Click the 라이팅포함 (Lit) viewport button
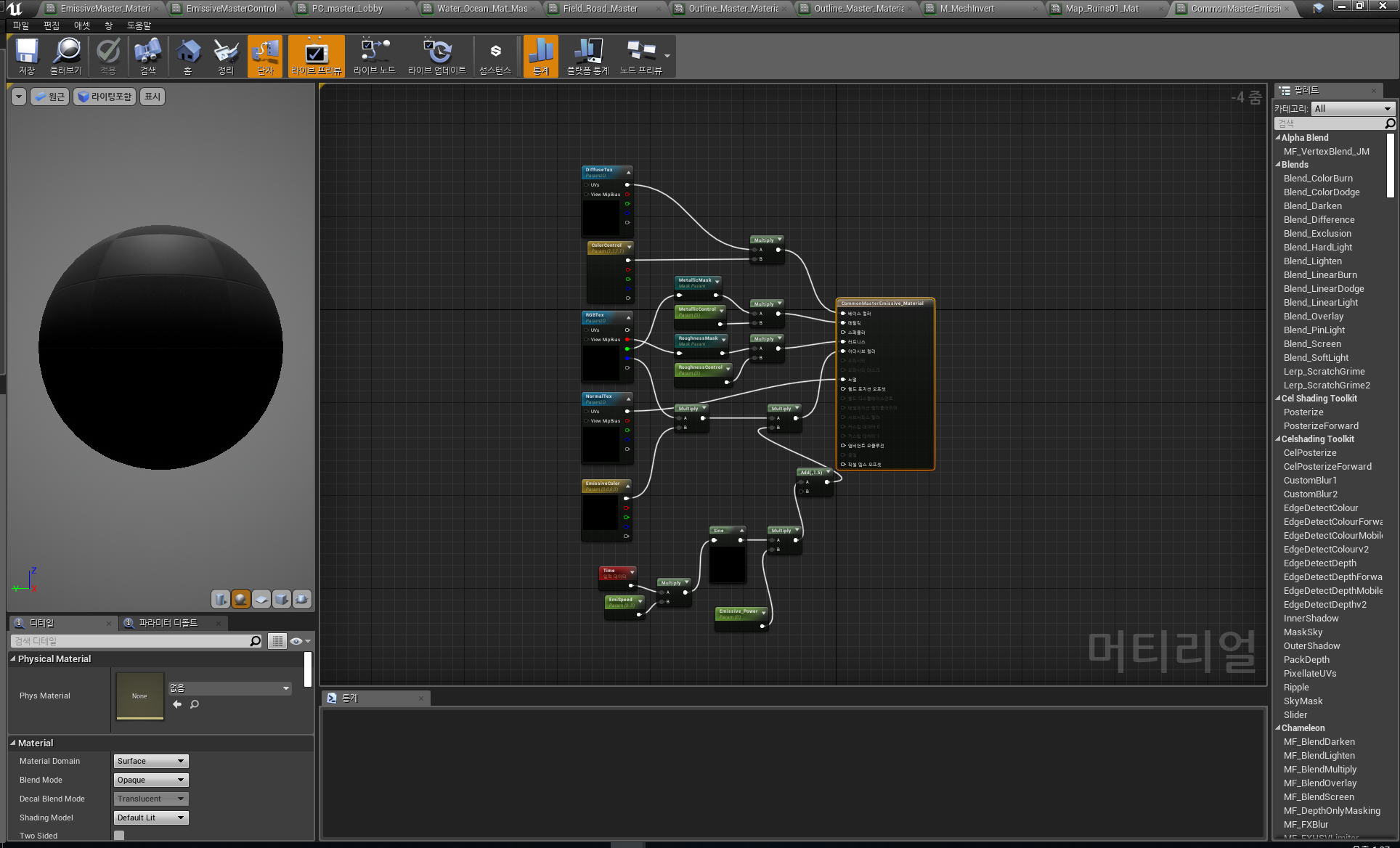 [x=105, y=97]
